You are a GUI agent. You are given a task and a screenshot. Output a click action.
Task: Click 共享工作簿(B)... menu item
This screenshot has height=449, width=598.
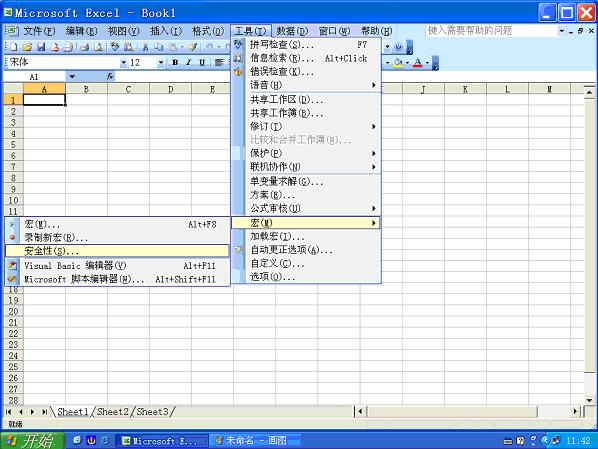coord(306,113)
